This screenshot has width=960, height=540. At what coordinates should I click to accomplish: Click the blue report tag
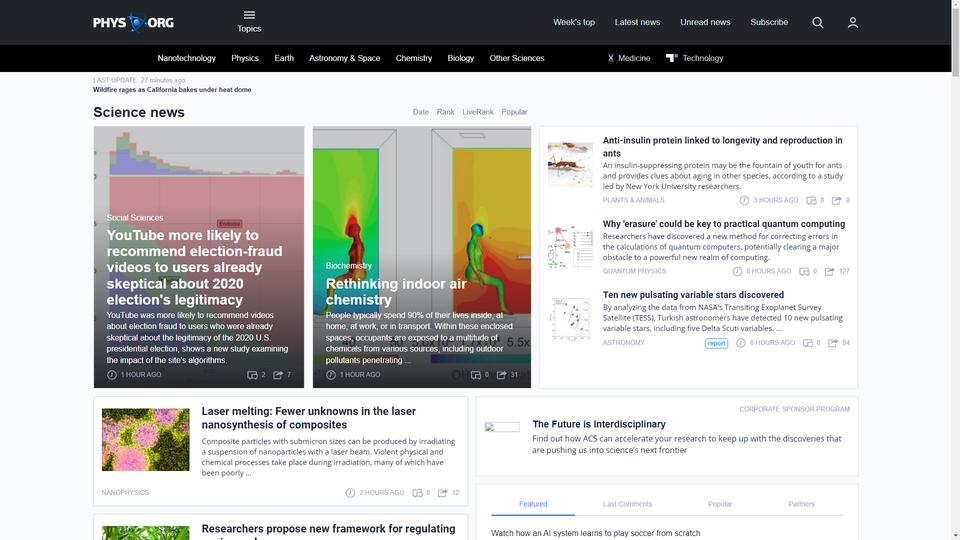click(716, 343)
